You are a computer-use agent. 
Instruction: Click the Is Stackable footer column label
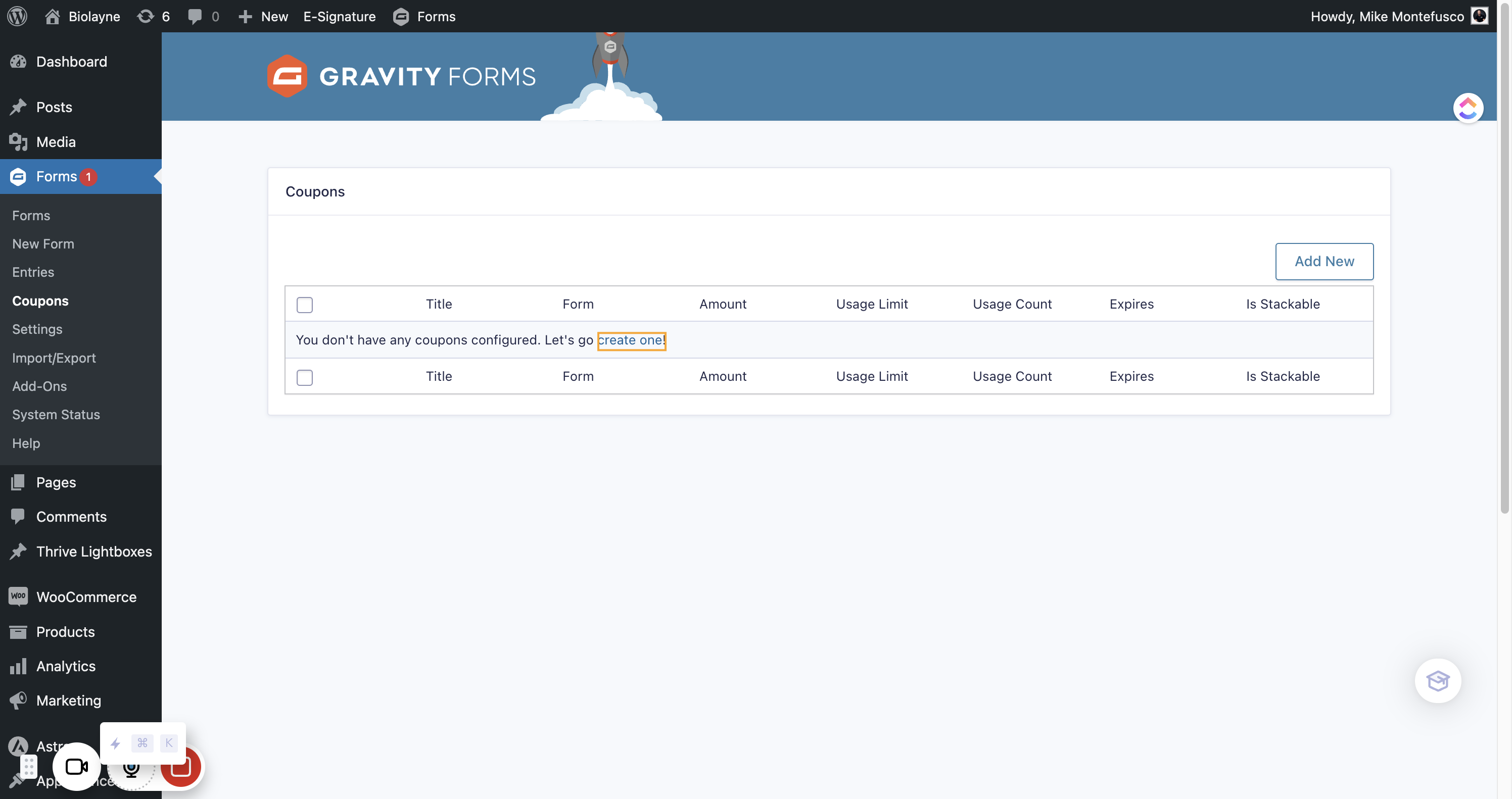[x=1283, y=376]
